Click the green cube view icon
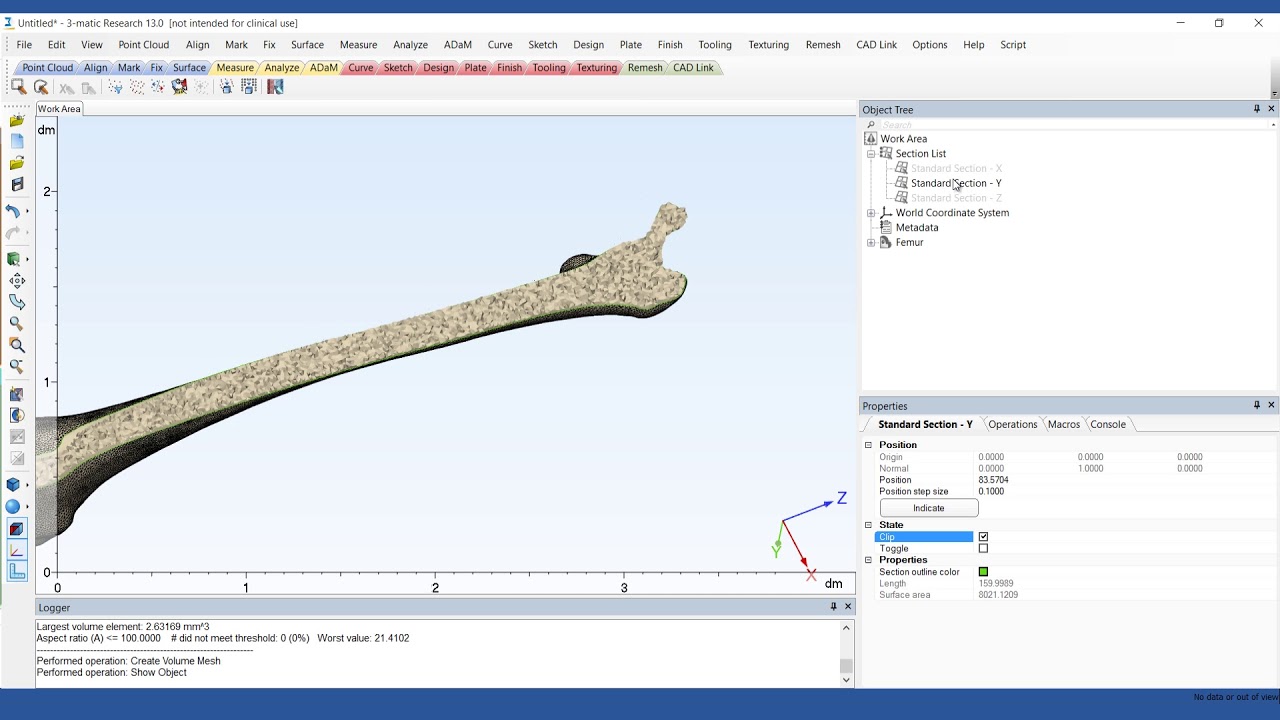 point(14,259)
